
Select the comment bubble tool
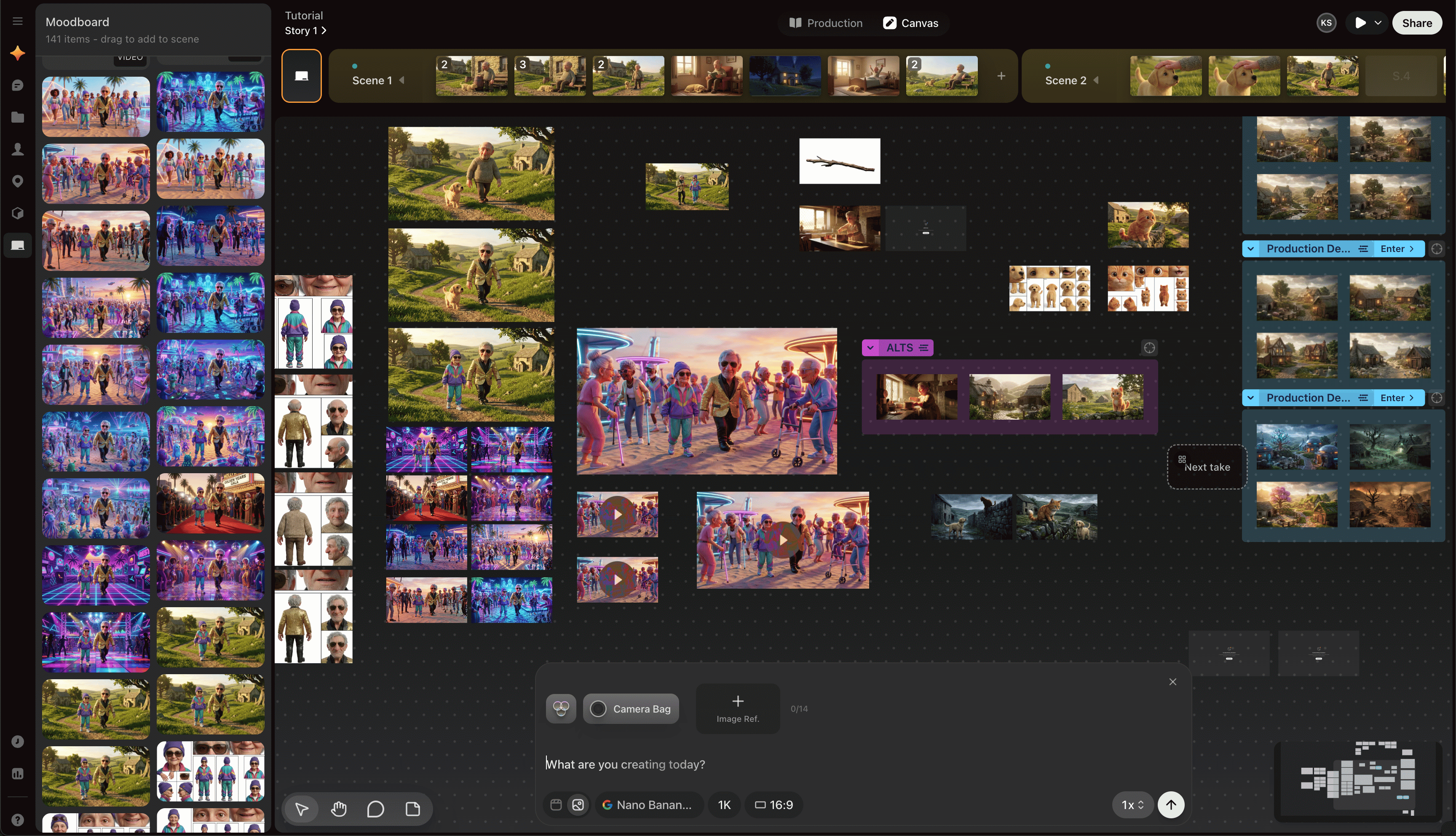point(375,809)
